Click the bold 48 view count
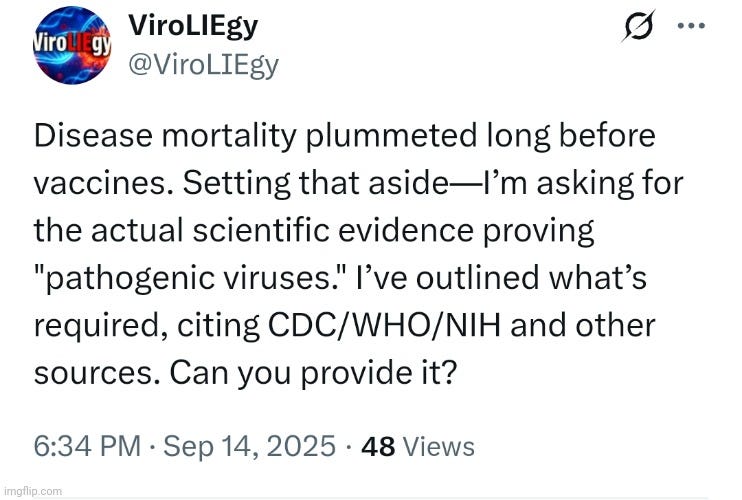 378,446
